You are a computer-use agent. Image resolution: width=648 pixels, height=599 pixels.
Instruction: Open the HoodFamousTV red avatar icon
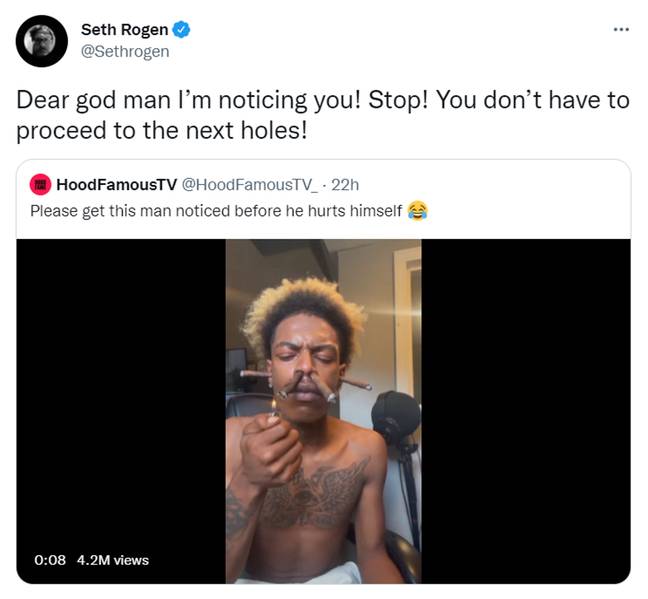click(40, 184)
